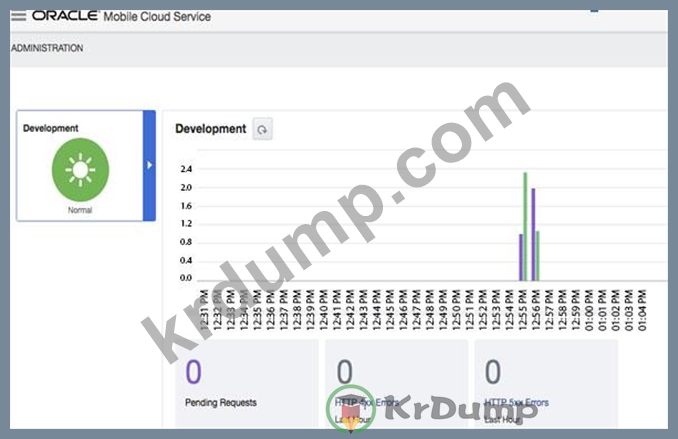Open the HTTP 4xx Errors link
678x439 pixels.
tap(367, 403)
